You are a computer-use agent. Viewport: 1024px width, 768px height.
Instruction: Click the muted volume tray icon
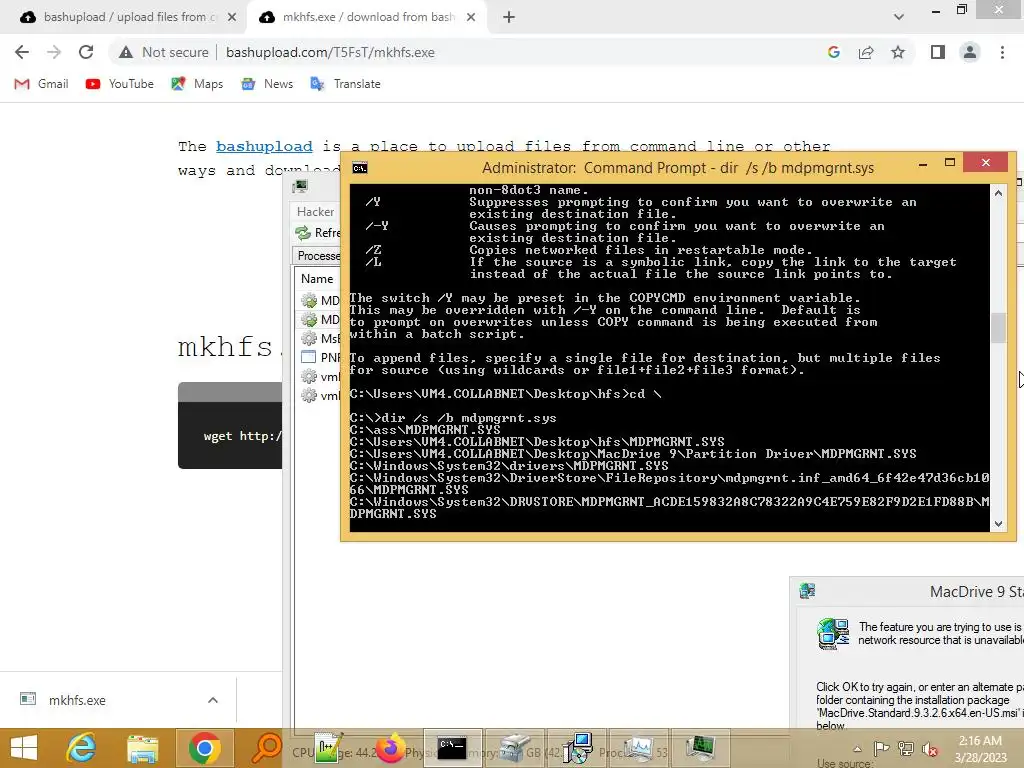click(929, 748)
